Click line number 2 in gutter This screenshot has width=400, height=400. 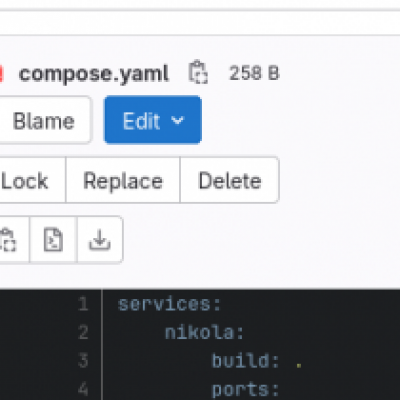(x=83, y=332)
